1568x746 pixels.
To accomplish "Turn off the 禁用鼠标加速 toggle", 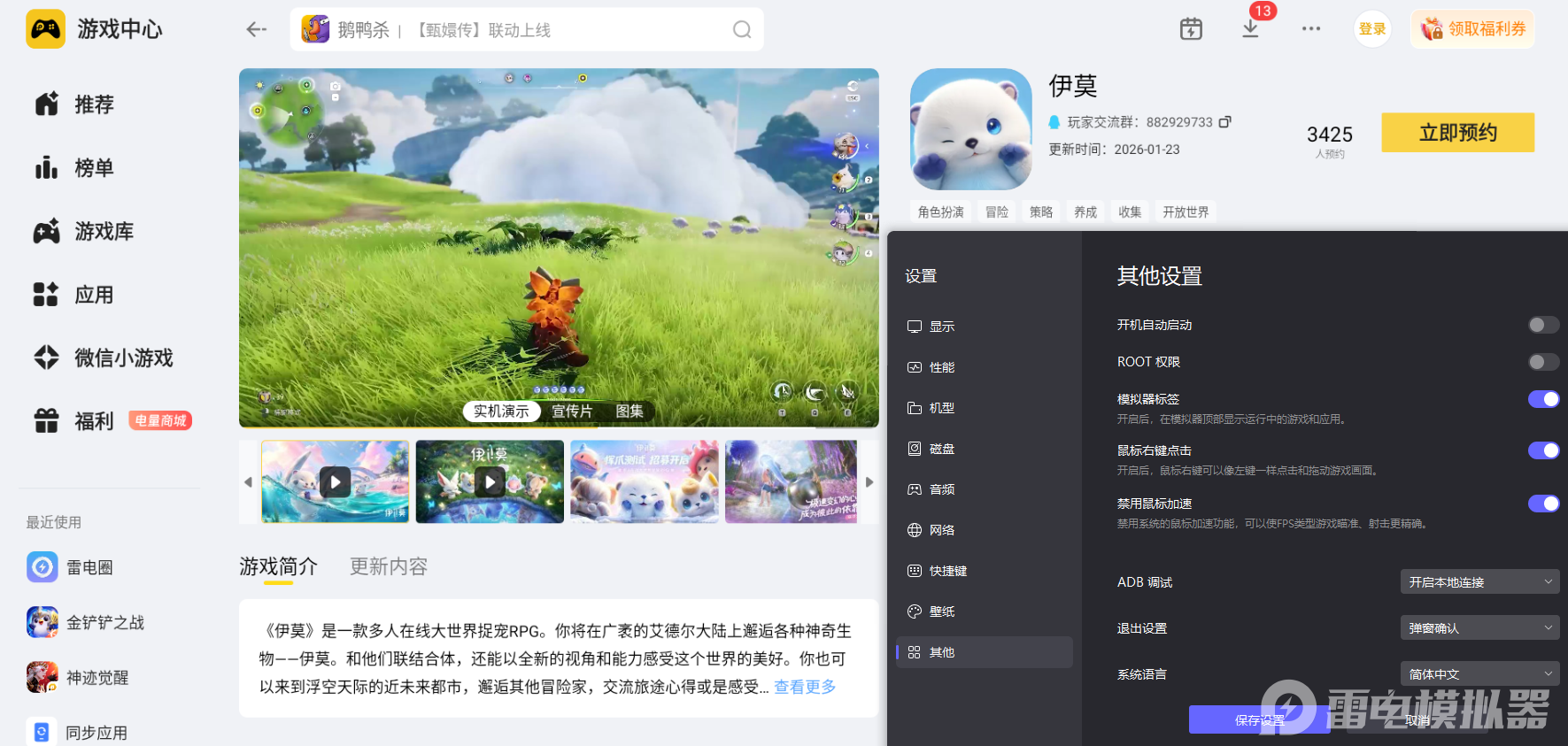I will (1543, 504).
